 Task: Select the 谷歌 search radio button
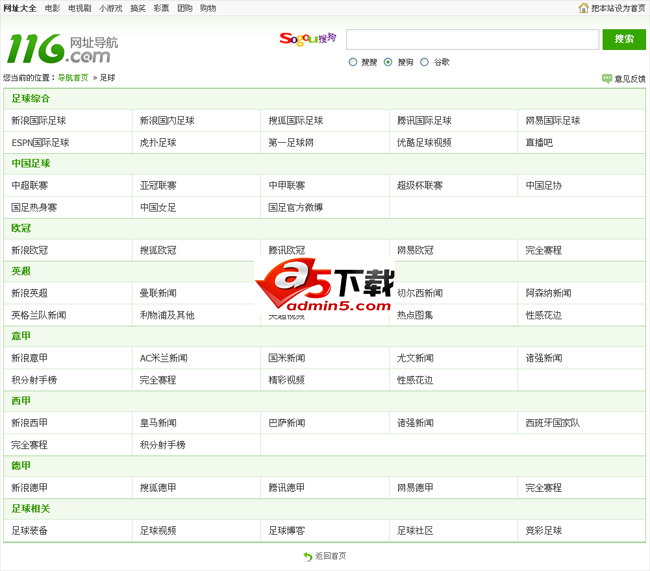coord(424,62)
